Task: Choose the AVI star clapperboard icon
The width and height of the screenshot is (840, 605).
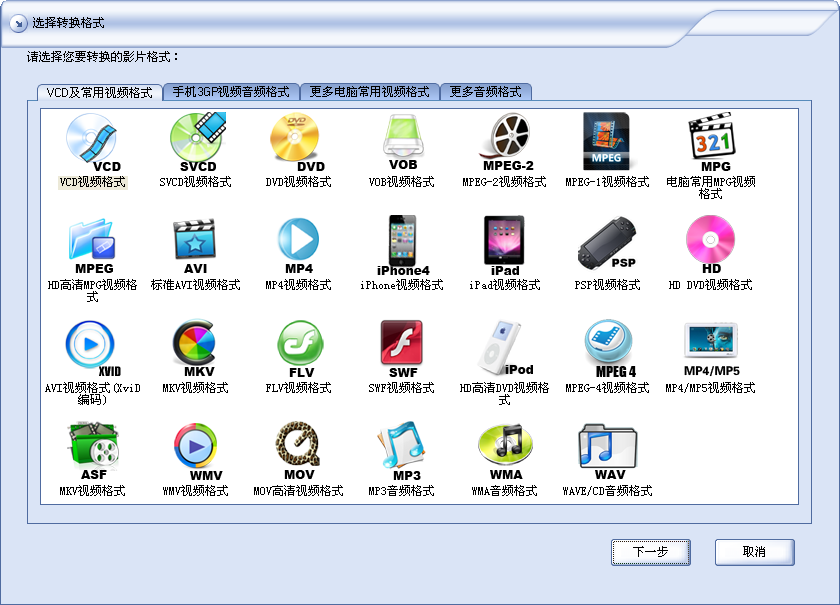Action: click(195, 246)
